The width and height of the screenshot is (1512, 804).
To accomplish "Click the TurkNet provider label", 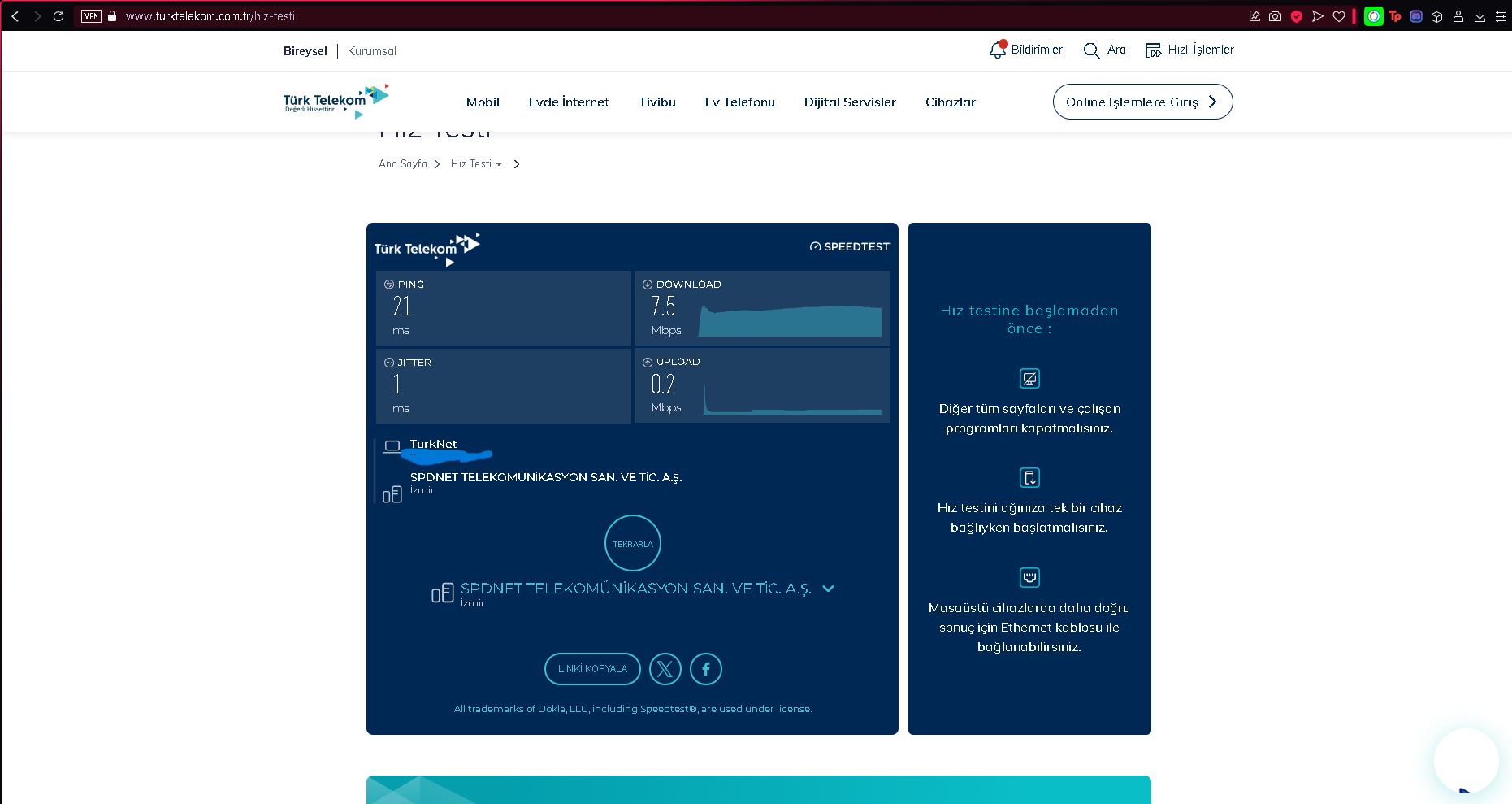I will [x=433, y=444].
